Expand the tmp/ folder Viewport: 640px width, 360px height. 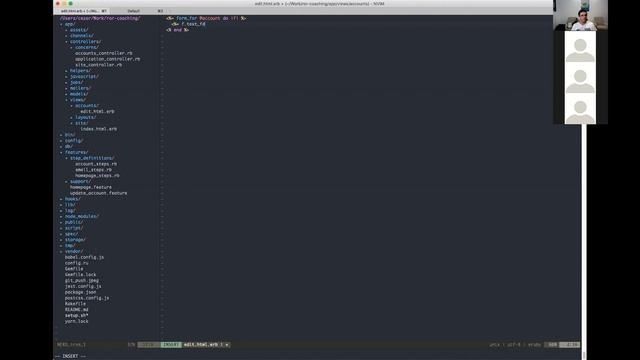pyautogui.click(x=69, y=245)
